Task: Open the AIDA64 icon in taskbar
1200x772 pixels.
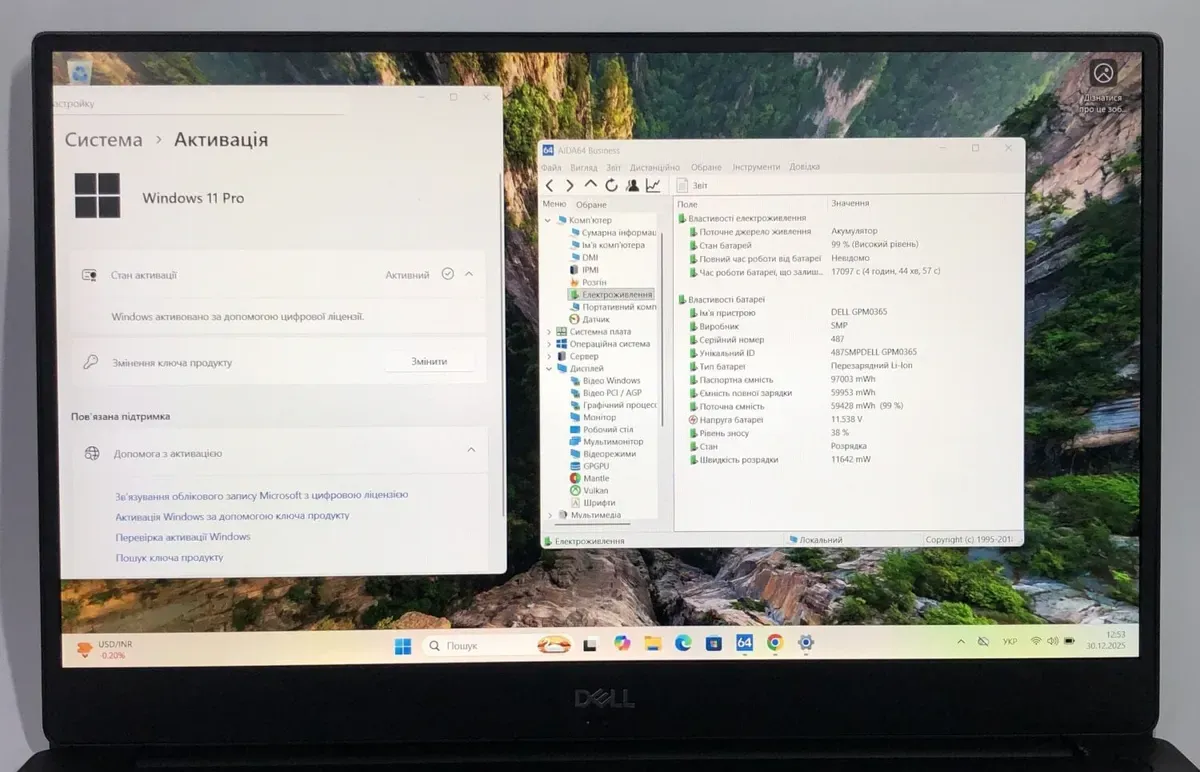Action: point(744,643)
